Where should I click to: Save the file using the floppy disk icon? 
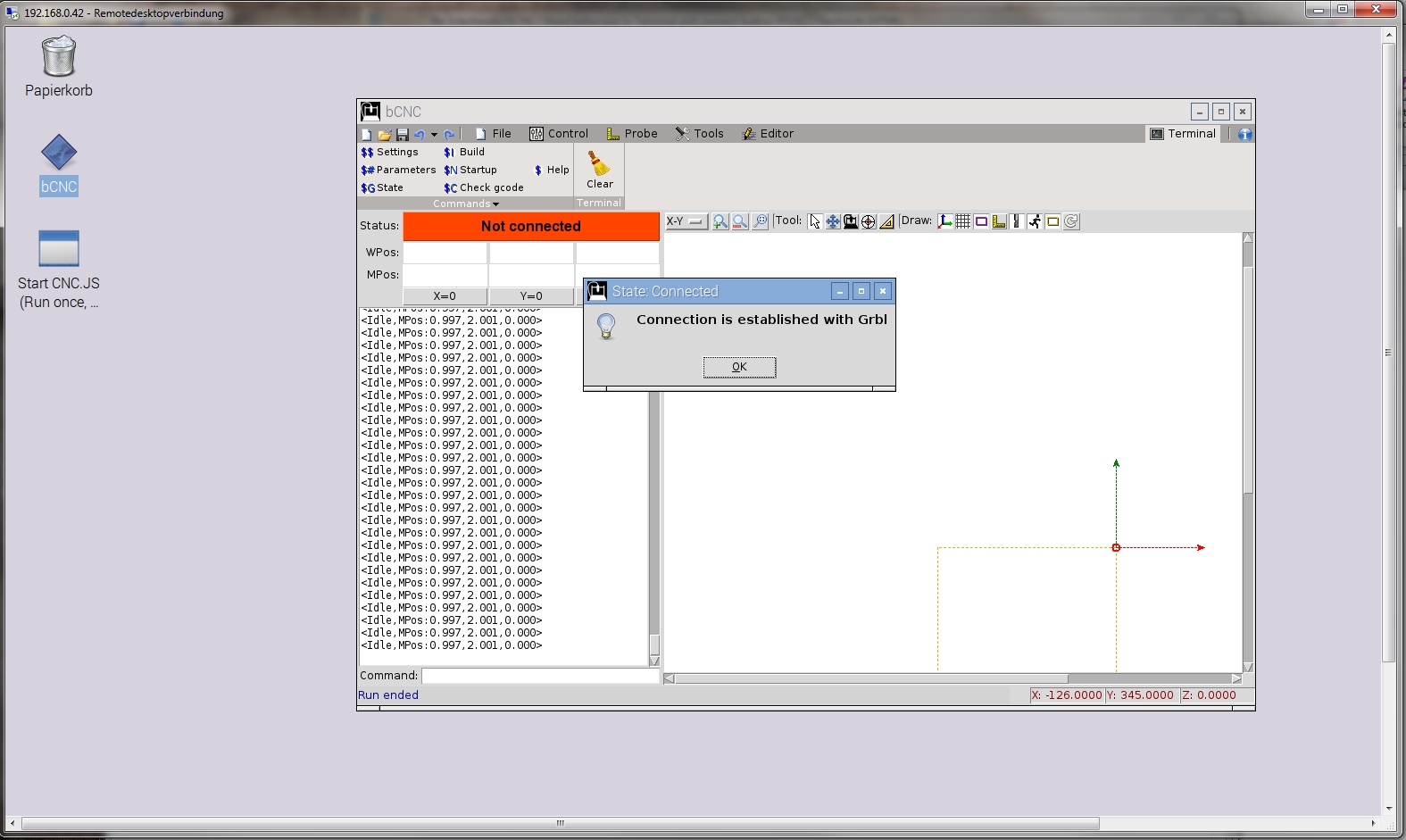tap(403, 134)
